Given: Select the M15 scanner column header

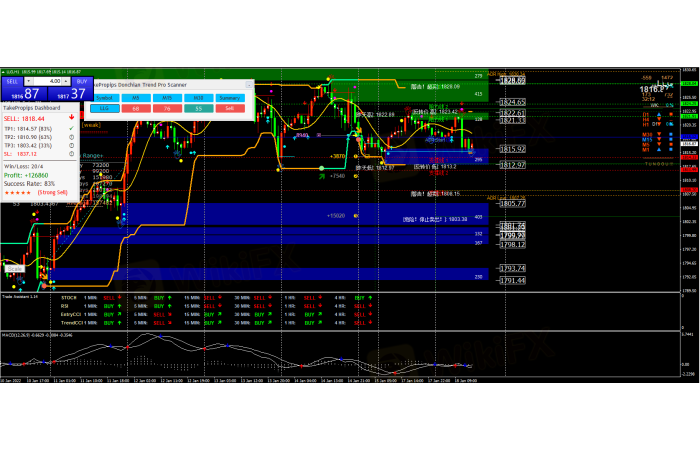Looking at the screenshot, I should tap(166, 97).
